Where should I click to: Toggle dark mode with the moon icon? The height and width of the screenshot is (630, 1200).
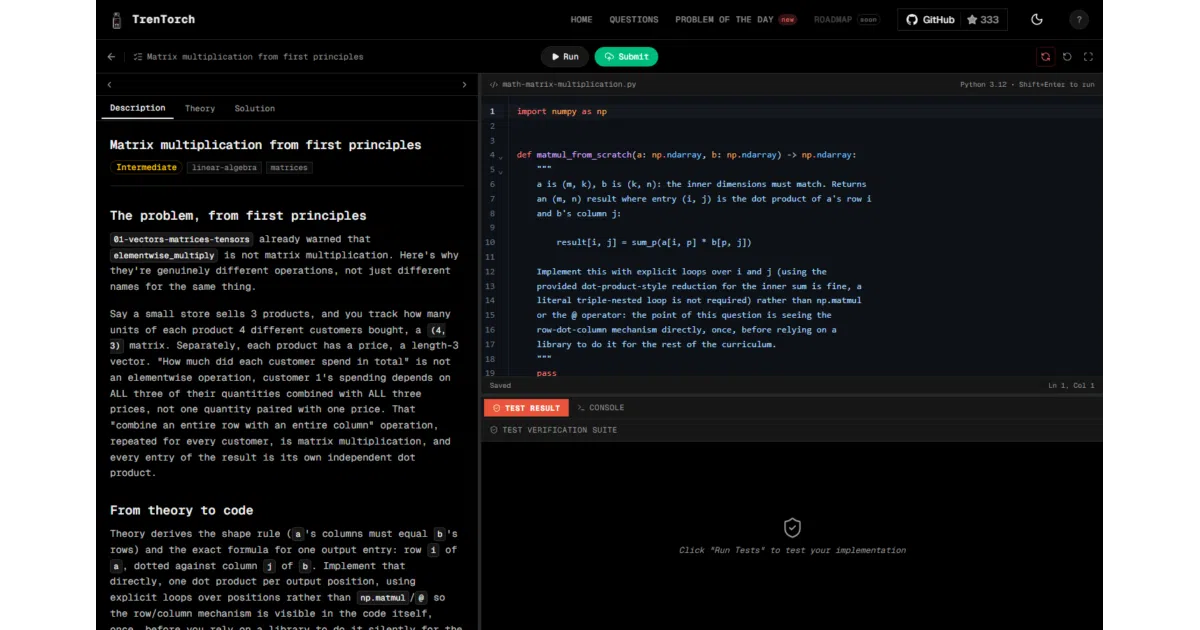pos(1037,19)
